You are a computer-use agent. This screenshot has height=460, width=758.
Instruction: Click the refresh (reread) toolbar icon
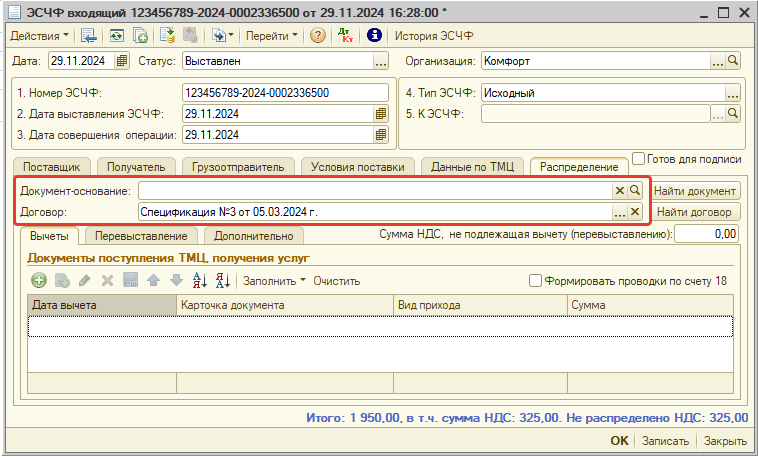(117, 35)
